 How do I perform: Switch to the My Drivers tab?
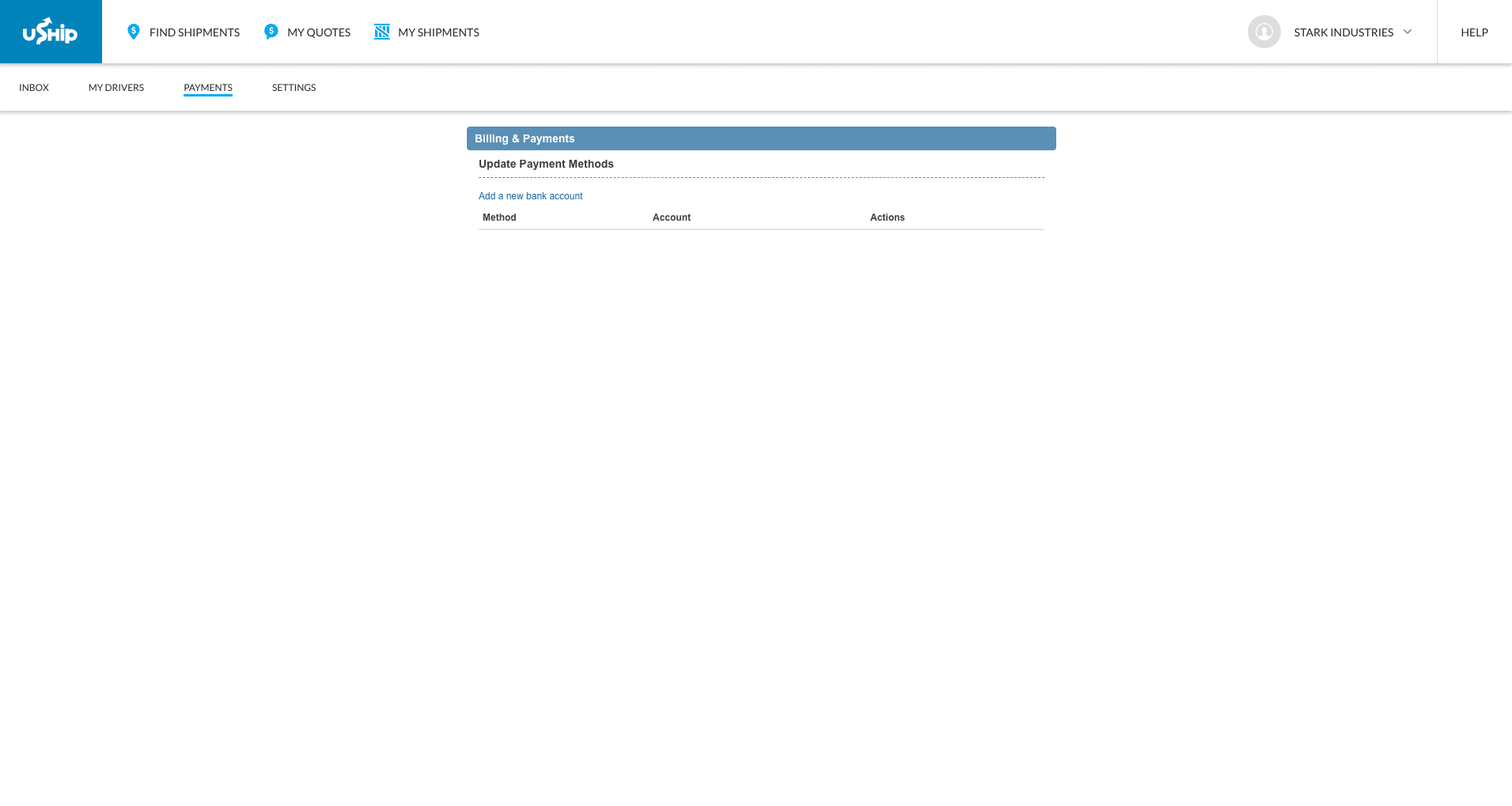point(116,88)
